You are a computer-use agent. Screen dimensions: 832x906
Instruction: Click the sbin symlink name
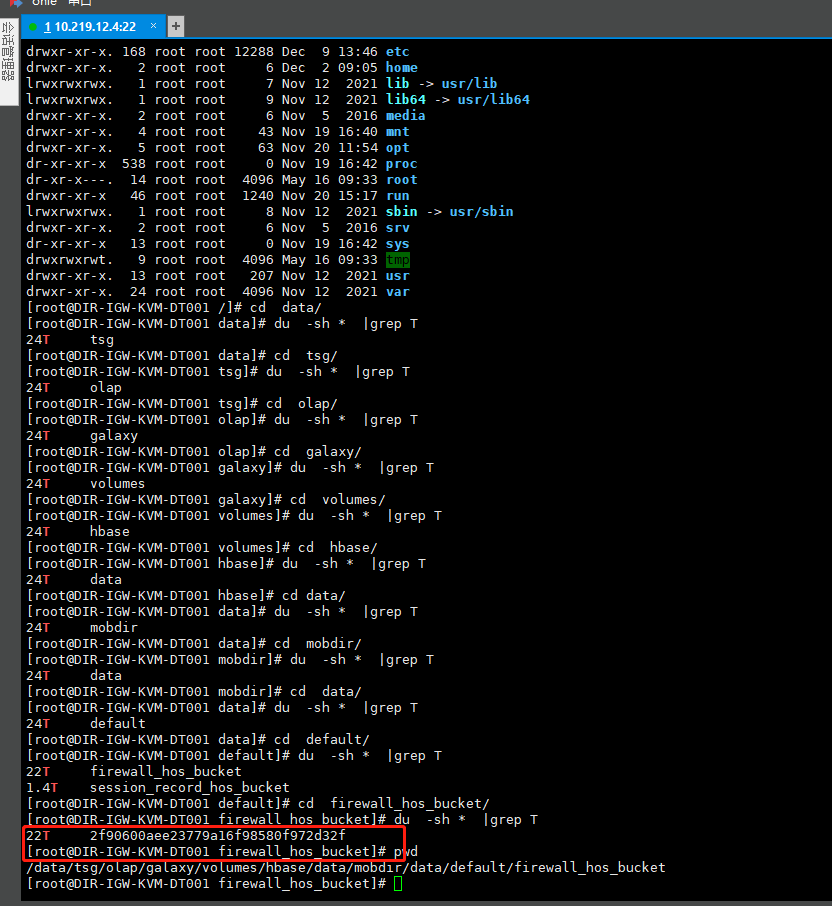coord(401,212)
